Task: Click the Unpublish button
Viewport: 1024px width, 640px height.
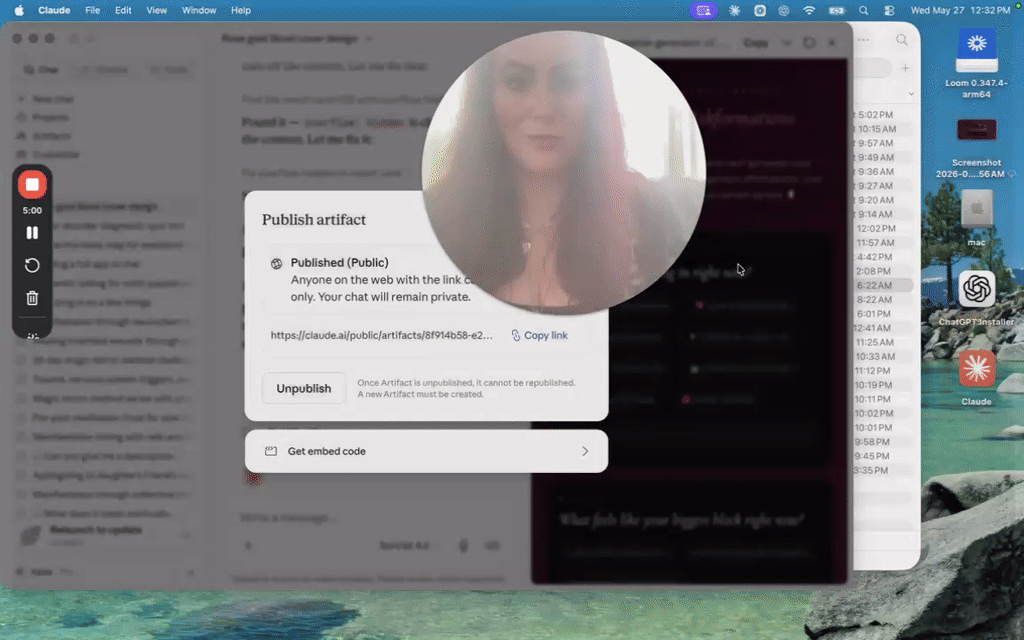Action: (304, 389)
